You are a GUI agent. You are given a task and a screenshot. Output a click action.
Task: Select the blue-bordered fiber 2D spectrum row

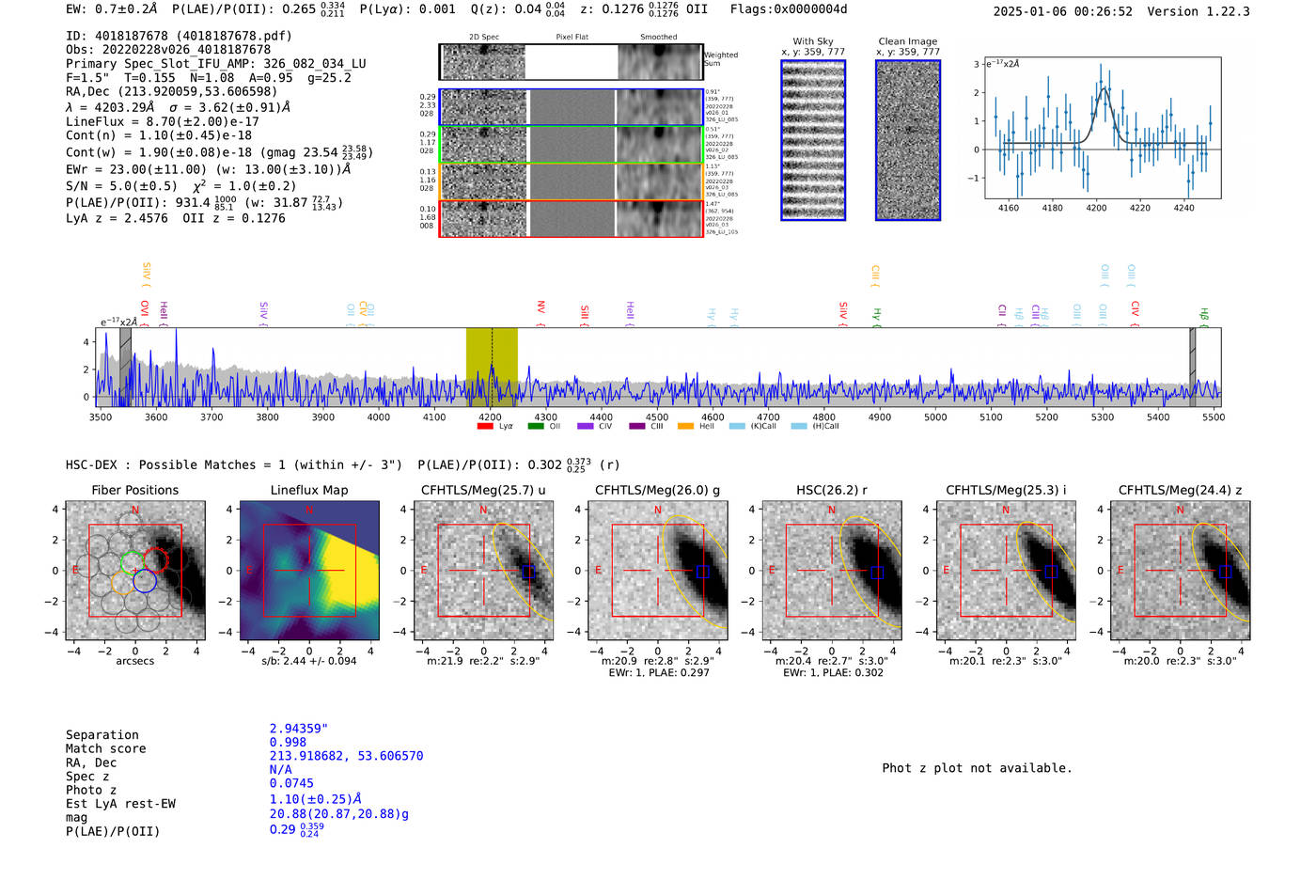point(571,107)
